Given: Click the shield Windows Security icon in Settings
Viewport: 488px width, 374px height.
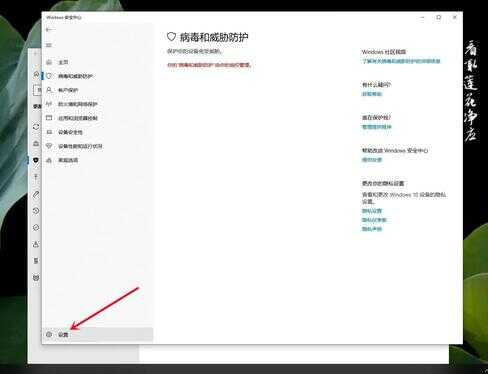Looking at the screenshot, I should point(36,160).
